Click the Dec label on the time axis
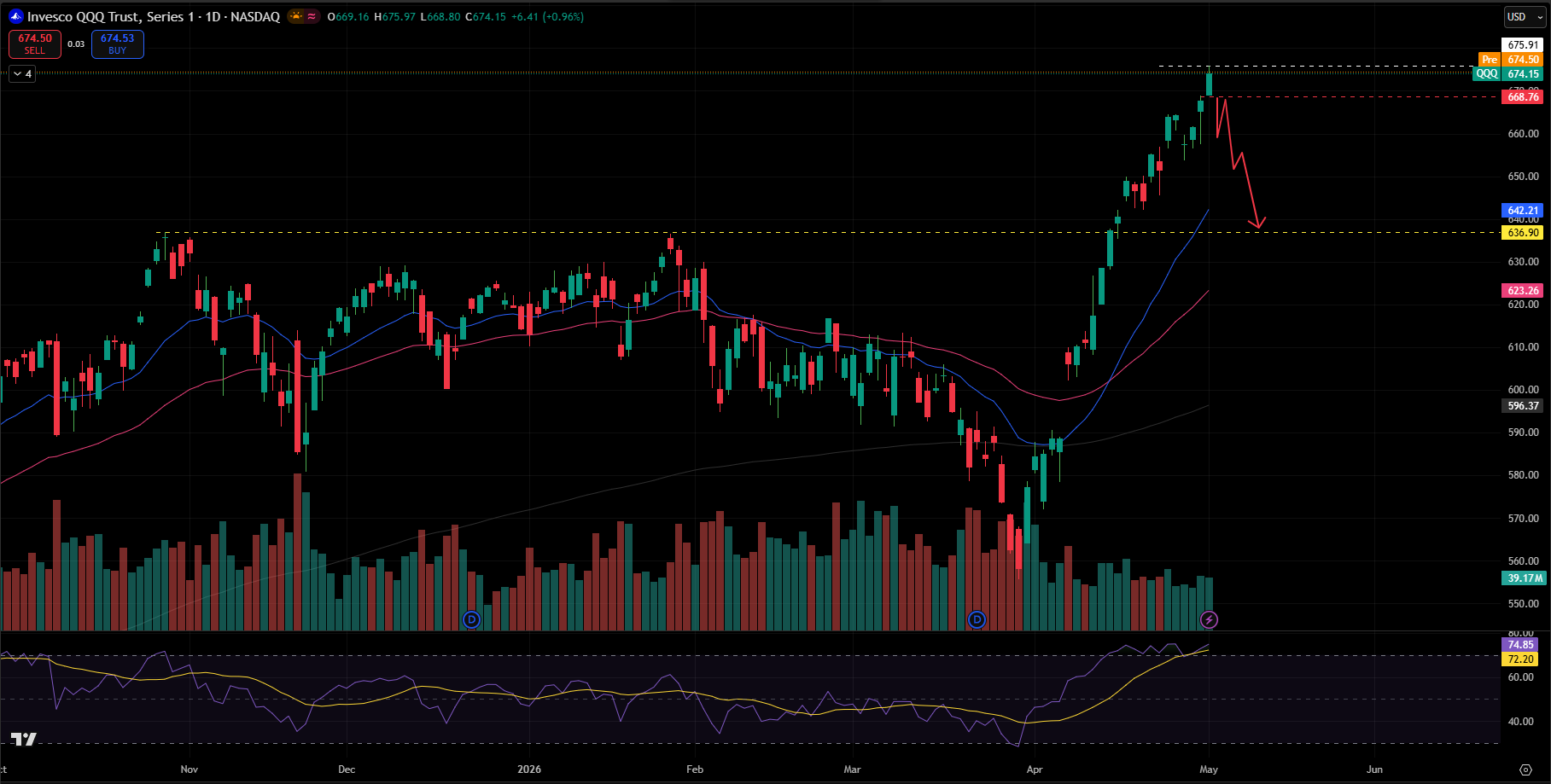The height and width of the screenshot is (784, 1551). coord(347,769)
